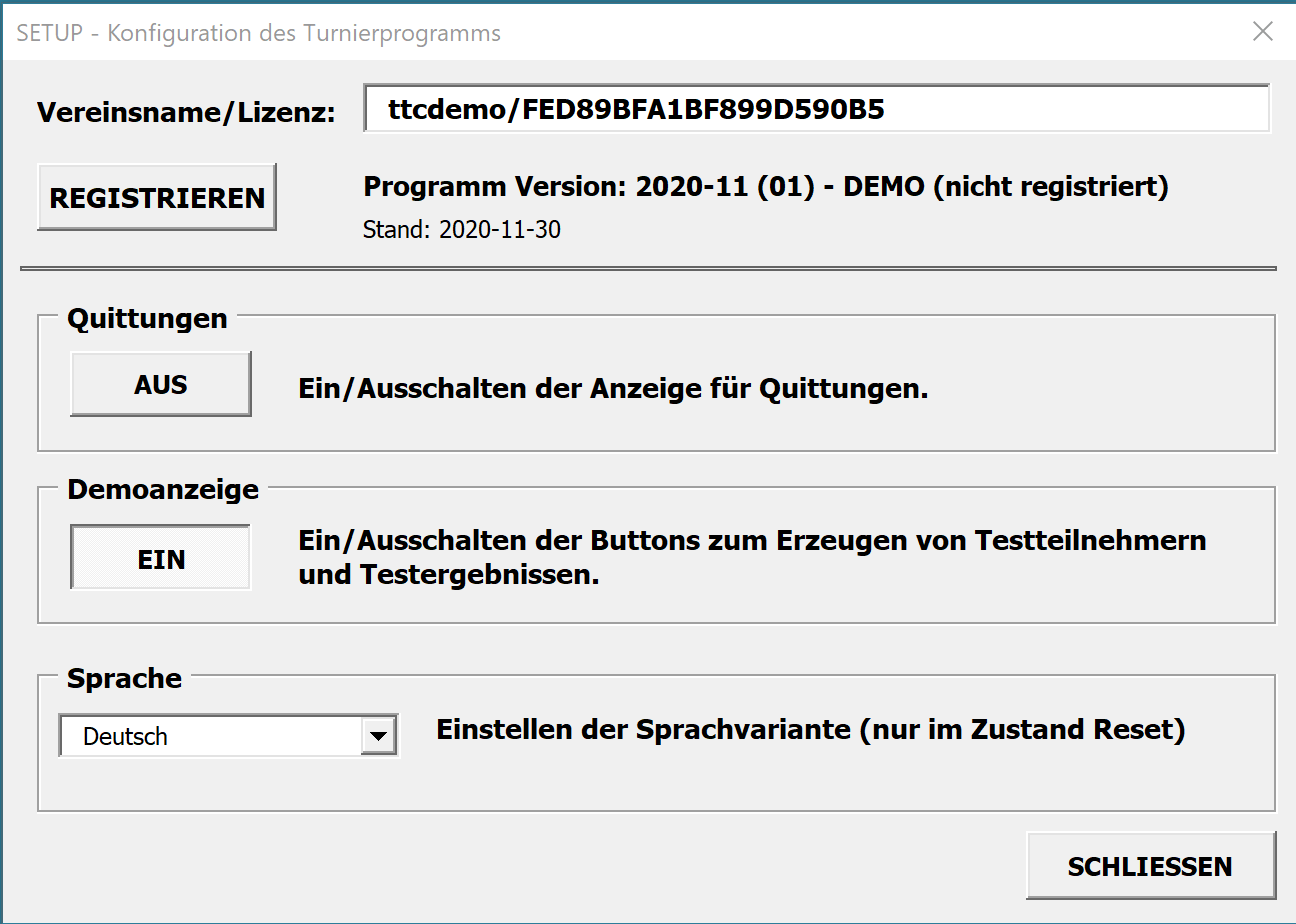1296x924 pixels.
Task: Focus the Vereinsname/Lizenz text field
Action: [816, 109]
